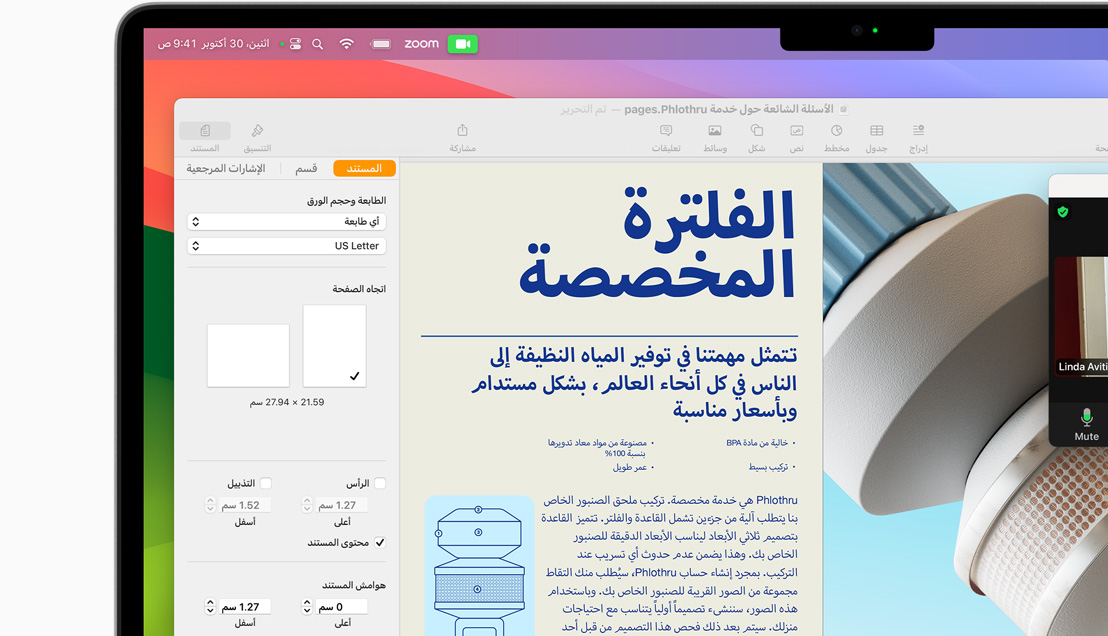Open the US Letter paper size dropdown
Screen dimensions: 1108x636
(287, 245)
